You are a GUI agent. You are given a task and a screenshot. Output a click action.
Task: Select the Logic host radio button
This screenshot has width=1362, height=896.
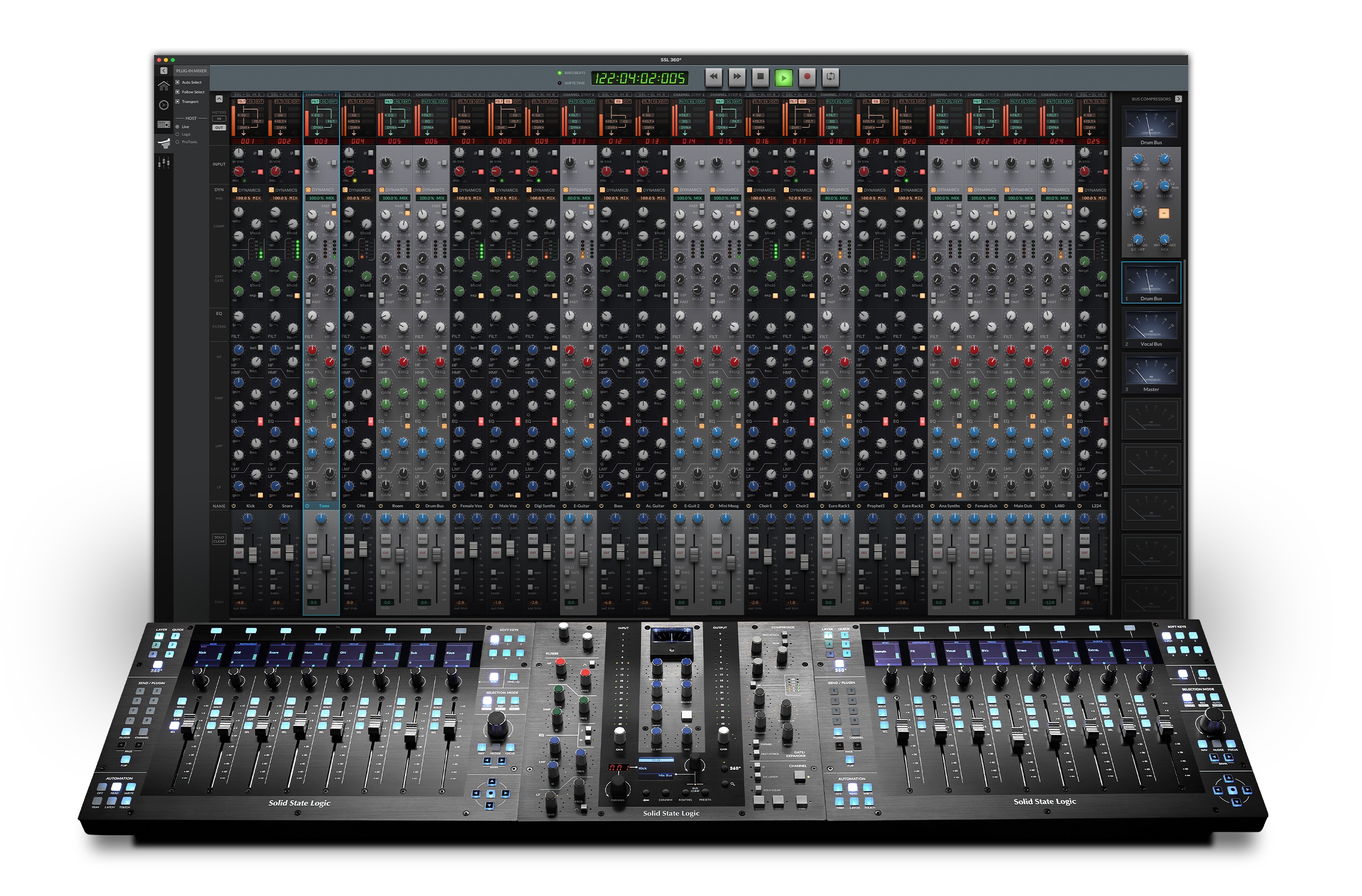177,134
